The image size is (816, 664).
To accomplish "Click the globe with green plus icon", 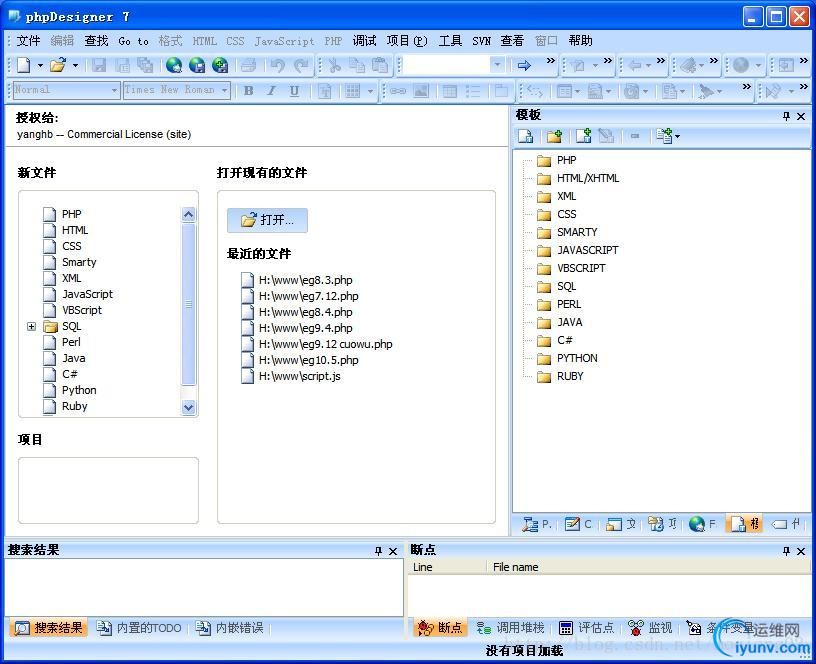I will point(220,65).
